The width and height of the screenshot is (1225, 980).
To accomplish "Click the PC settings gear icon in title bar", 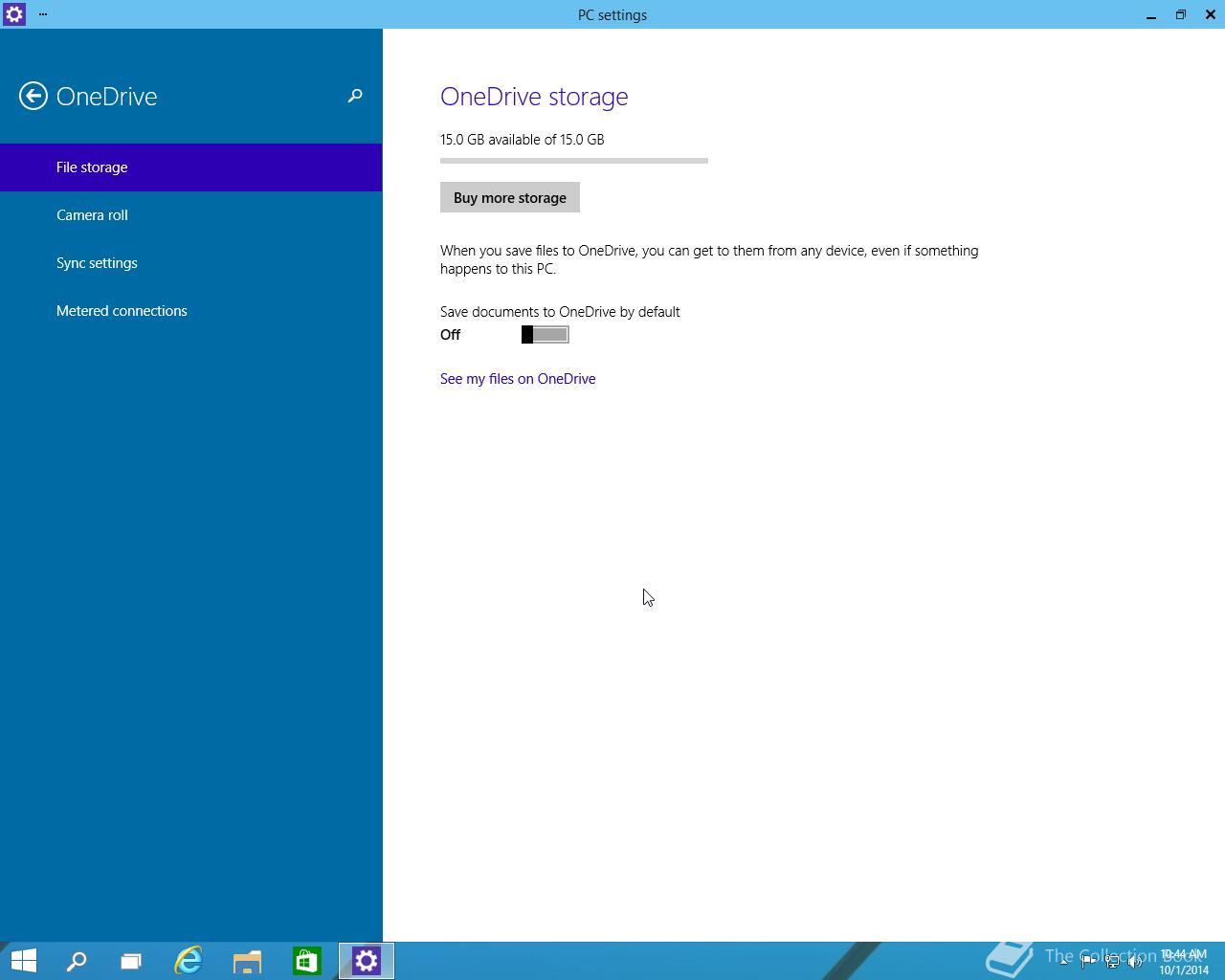I will 14,14.
